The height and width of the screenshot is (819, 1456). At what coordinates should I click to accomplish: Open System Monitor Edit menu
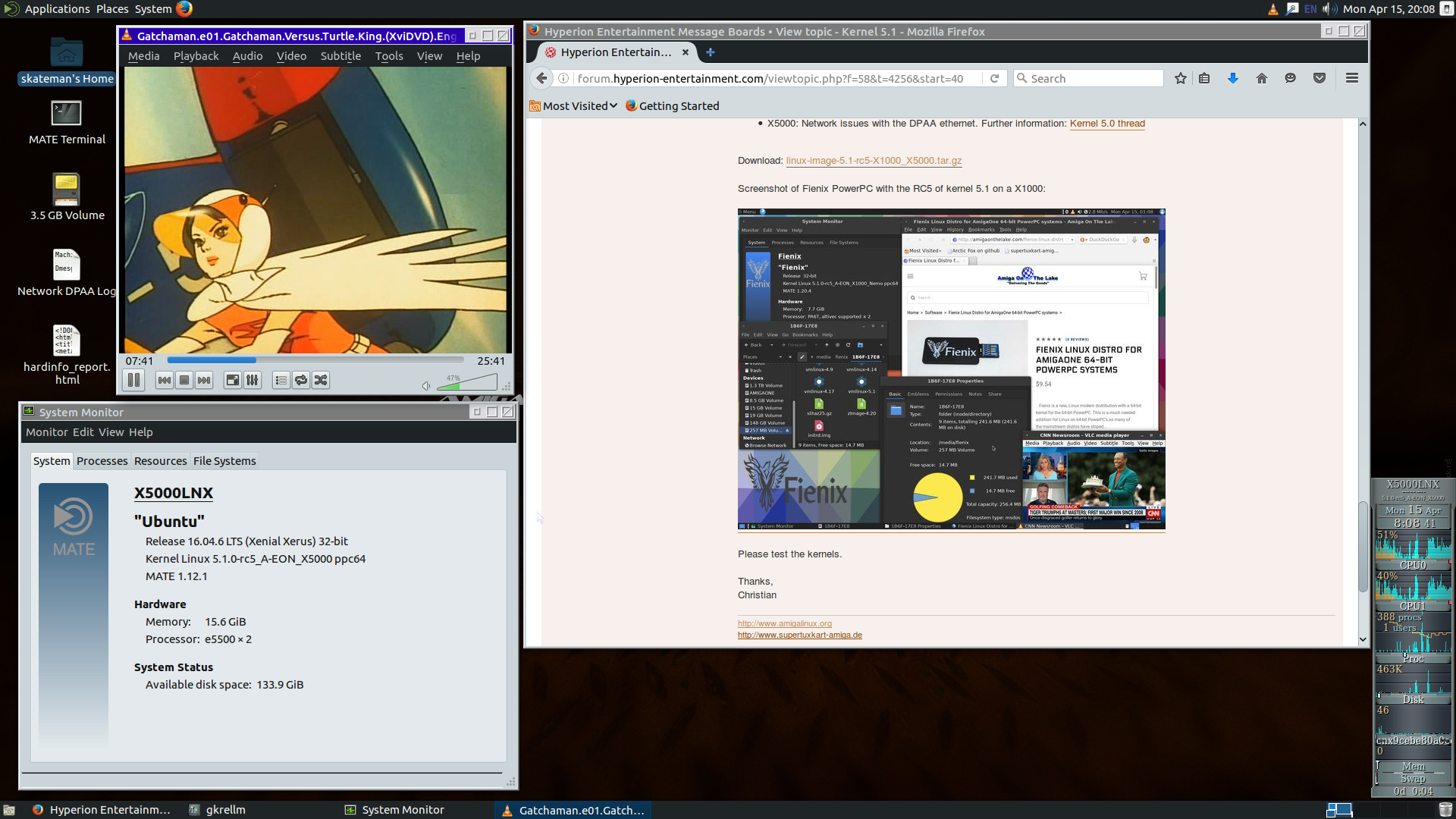tap(83, 432)
